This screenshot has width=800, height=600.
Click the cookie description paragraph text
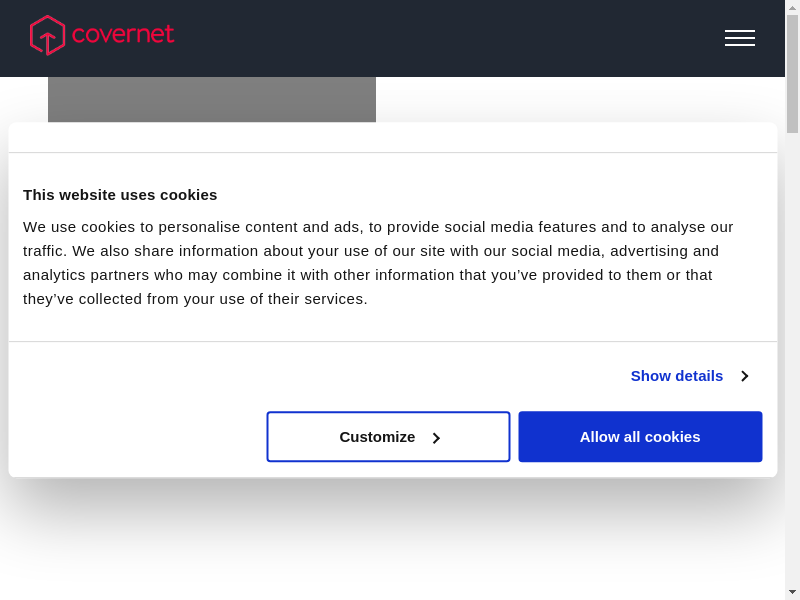tap(380, 262)
